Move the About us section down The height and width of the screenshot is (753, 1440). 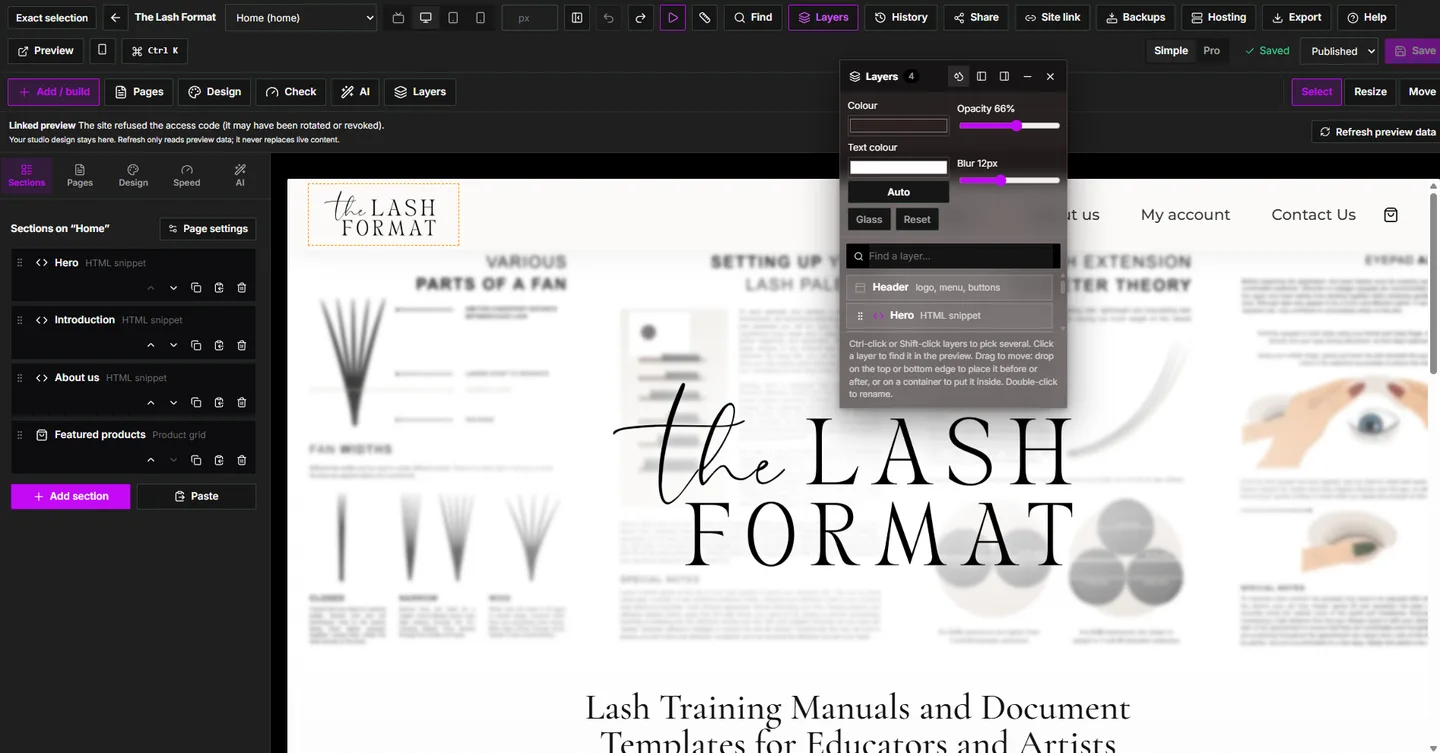coord(173,403)
